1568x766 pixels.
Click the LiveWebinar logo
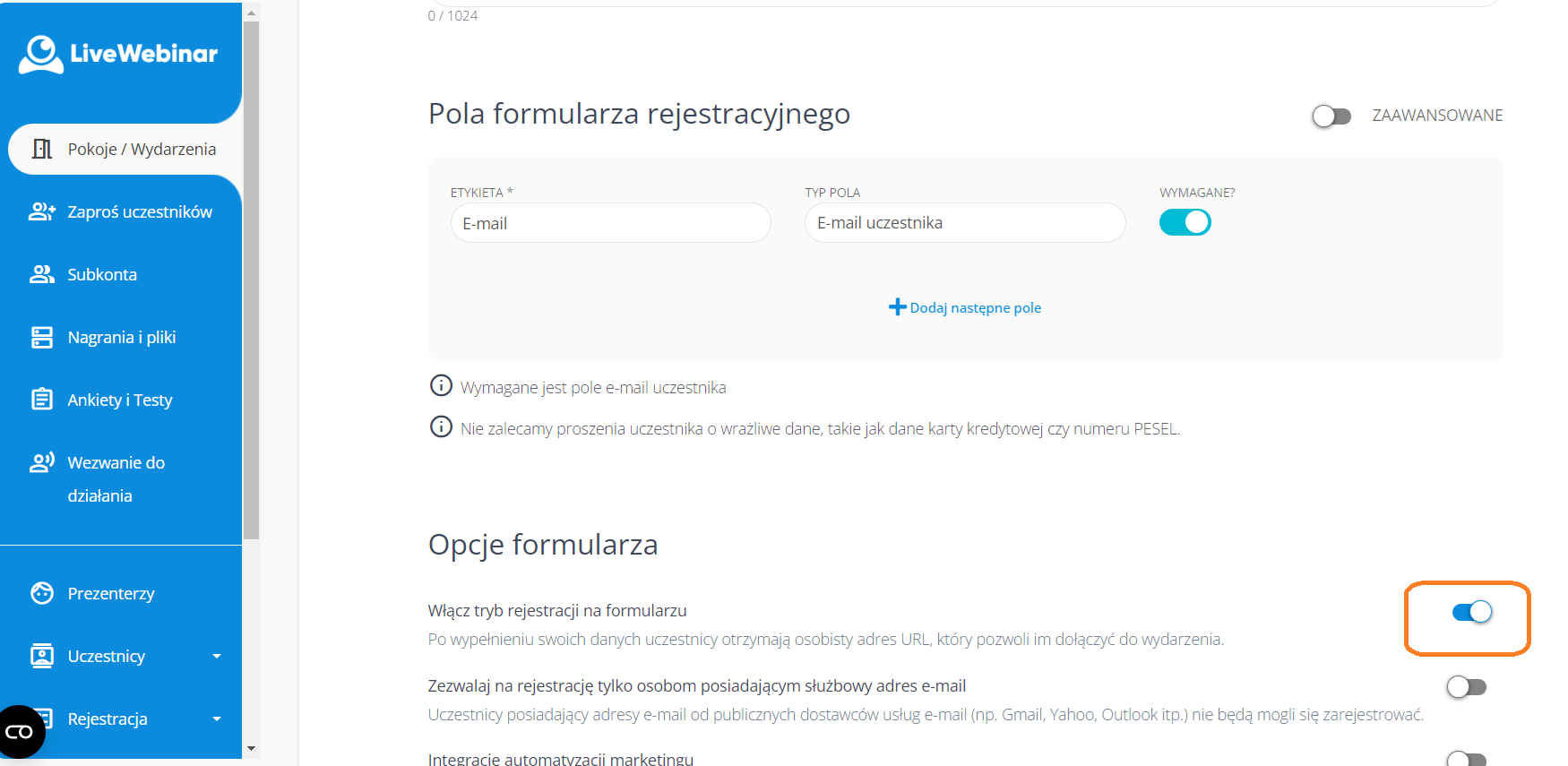click(x=118, y=54)
